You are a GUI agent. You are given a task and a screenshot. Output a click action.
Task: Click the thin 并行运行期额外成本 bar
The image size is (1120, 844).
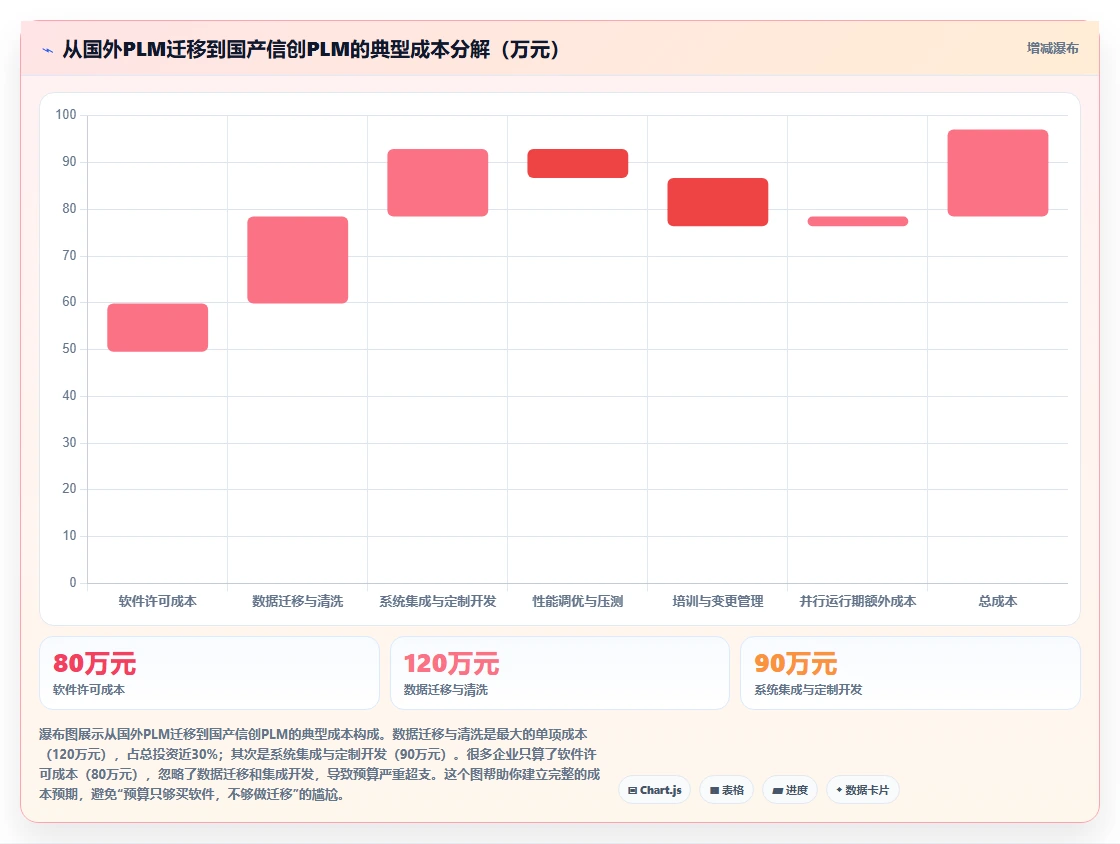858,221
